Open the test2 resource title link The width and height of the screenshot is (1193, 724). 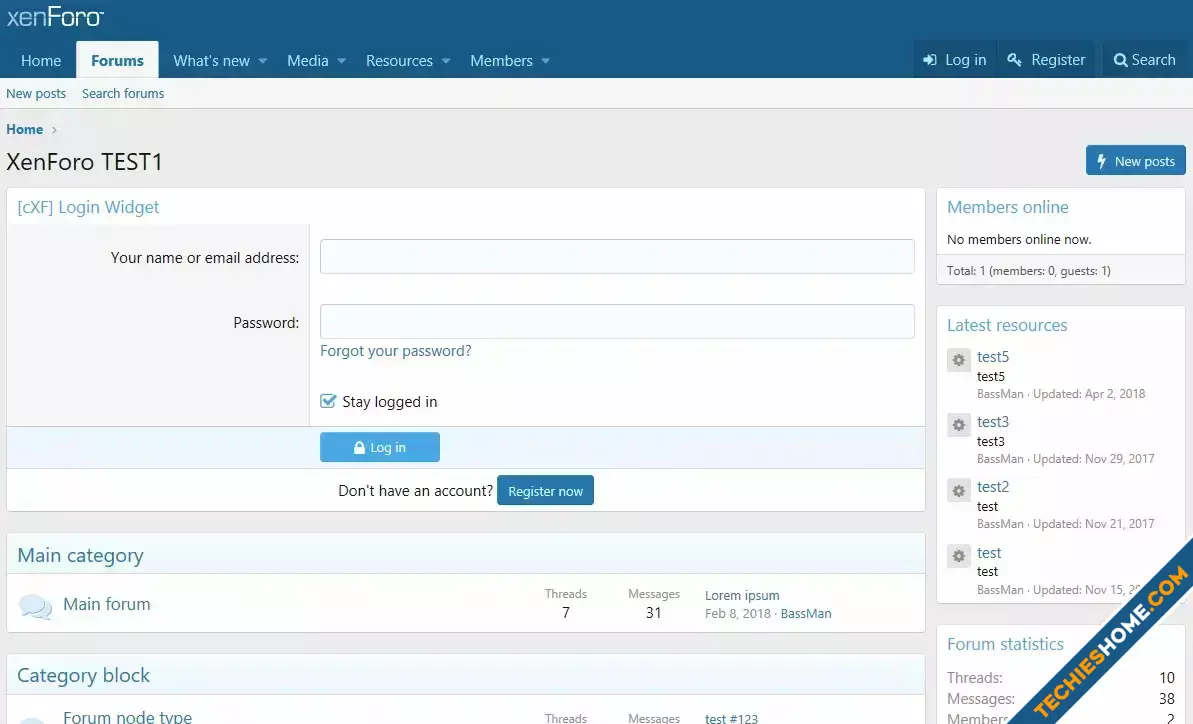click(x=993, y=487)
